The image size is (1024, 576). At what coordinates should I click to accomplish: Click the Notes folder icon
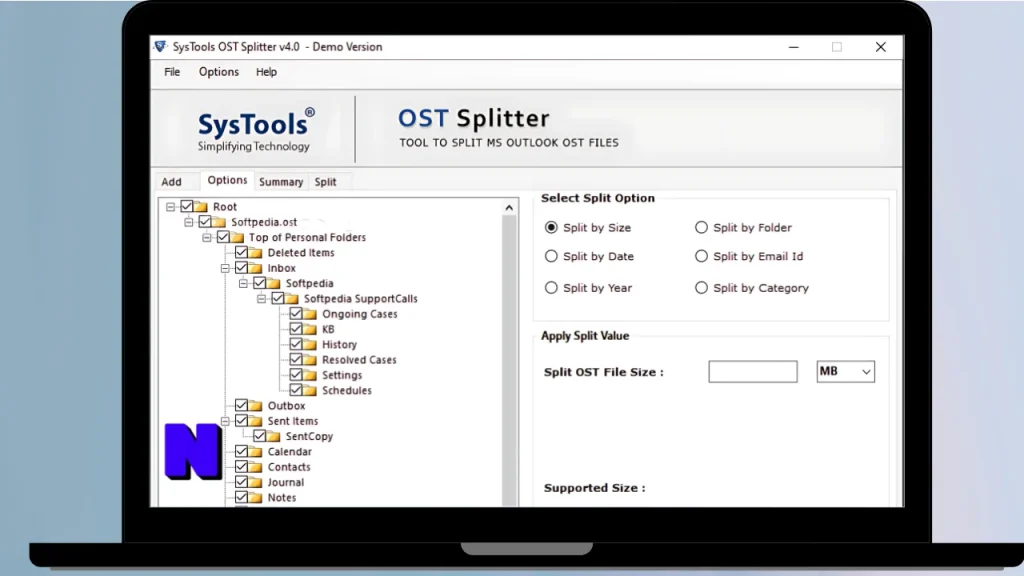[255, 498]
